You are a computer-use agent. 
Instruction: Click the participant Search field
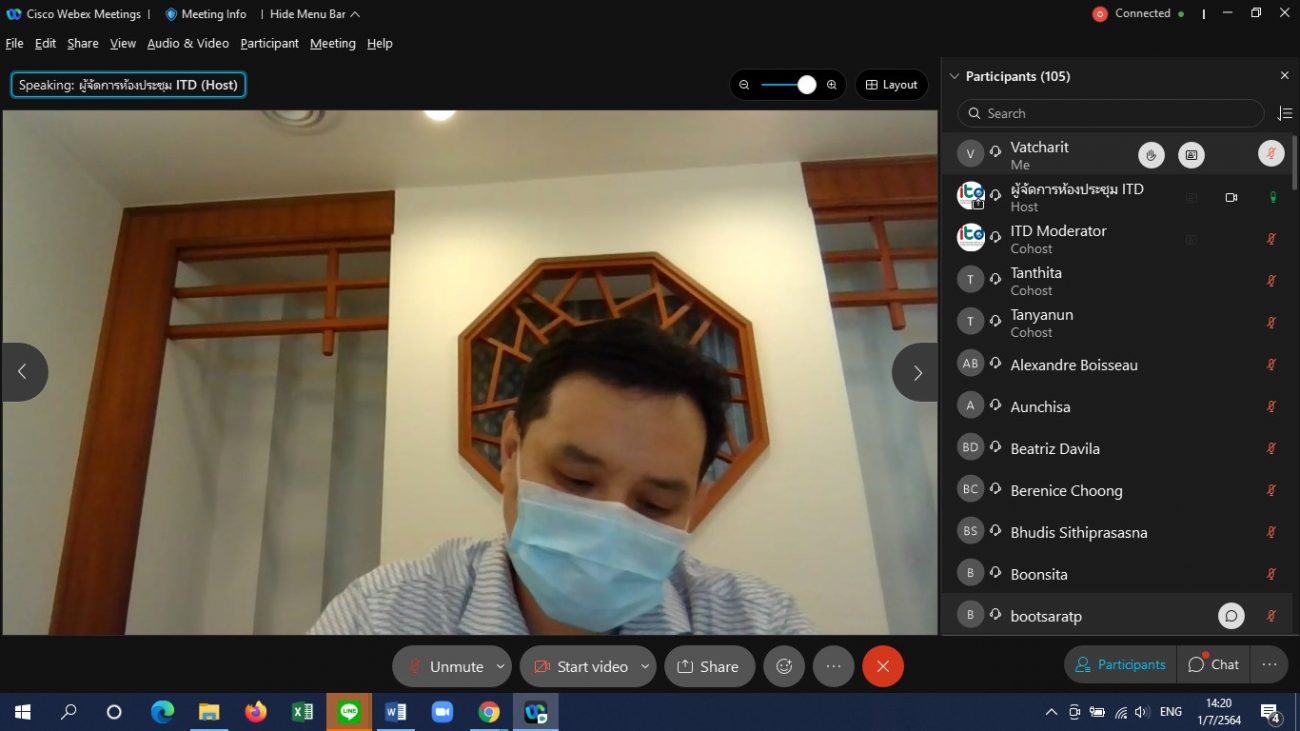pos(1111,113)
